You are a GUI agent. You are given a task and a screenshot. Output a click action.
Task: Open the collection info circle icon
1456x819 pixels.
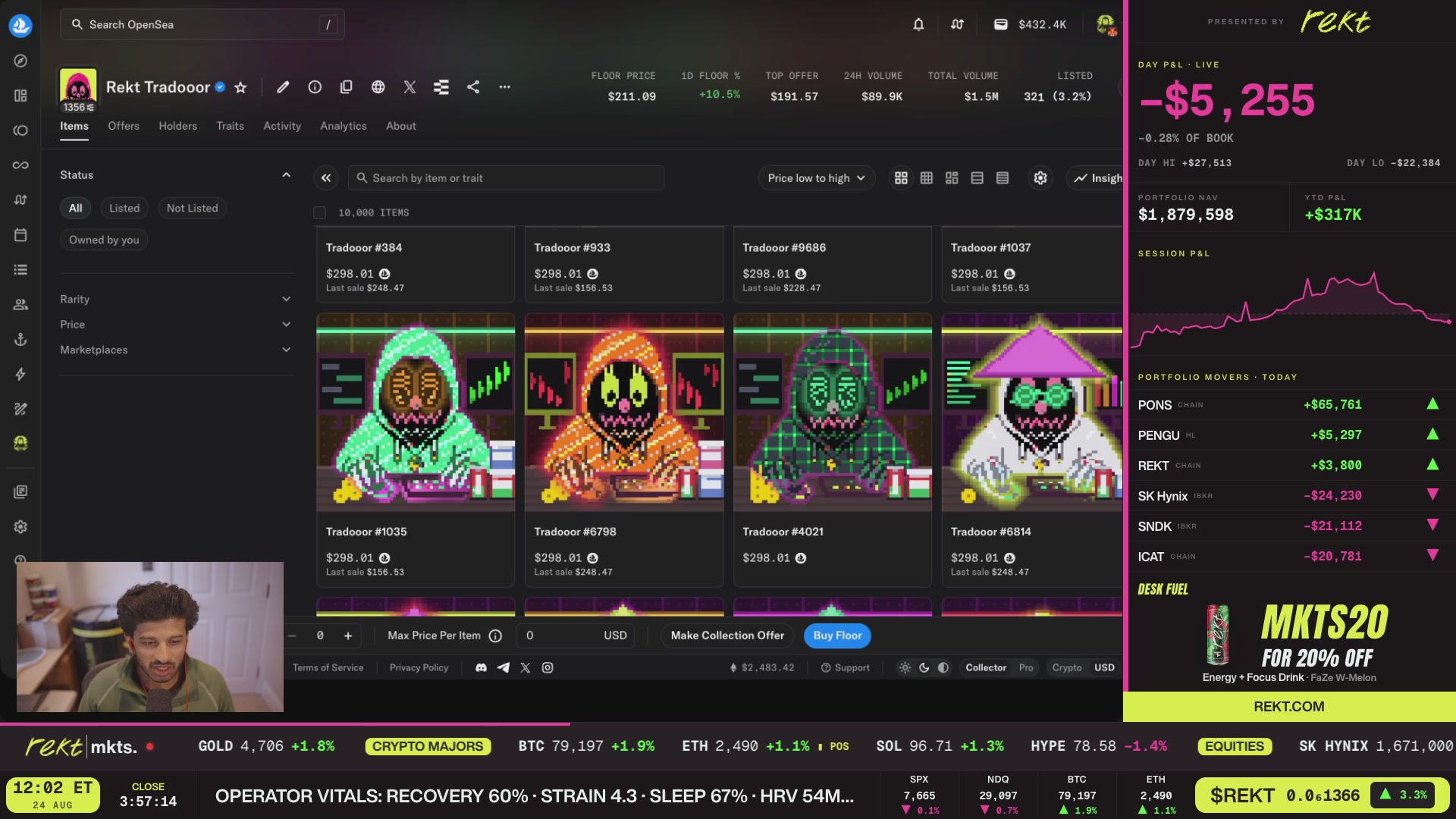[x=315, y=87]
